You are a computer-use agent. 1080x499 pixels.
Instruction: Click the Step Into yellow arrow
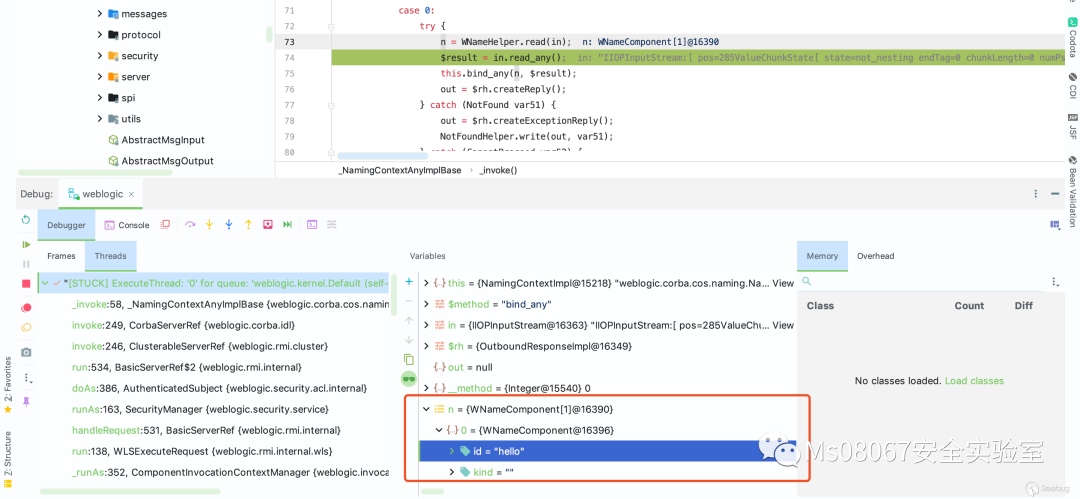(x=209, y=225)
